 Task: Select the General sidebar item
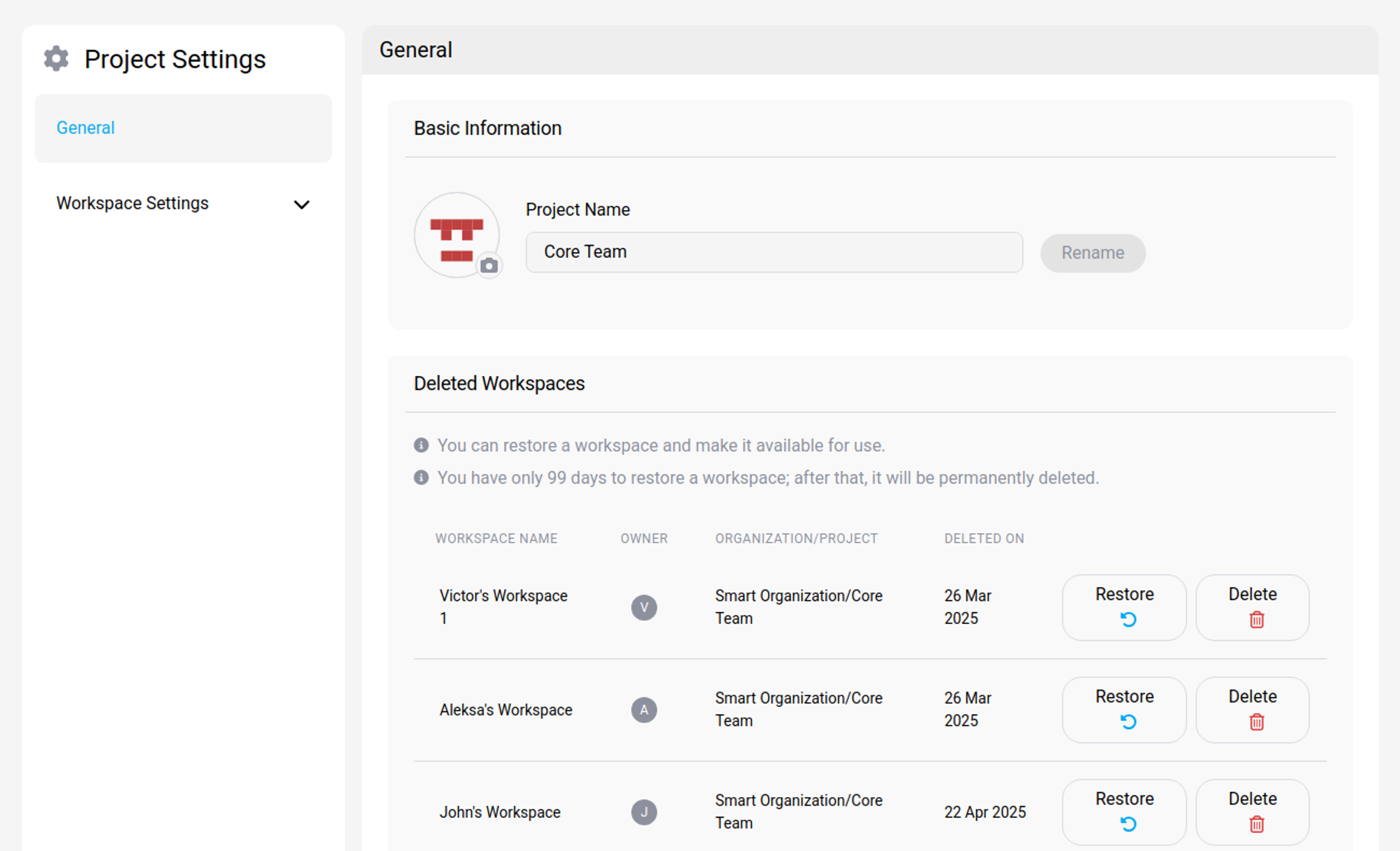85,128
